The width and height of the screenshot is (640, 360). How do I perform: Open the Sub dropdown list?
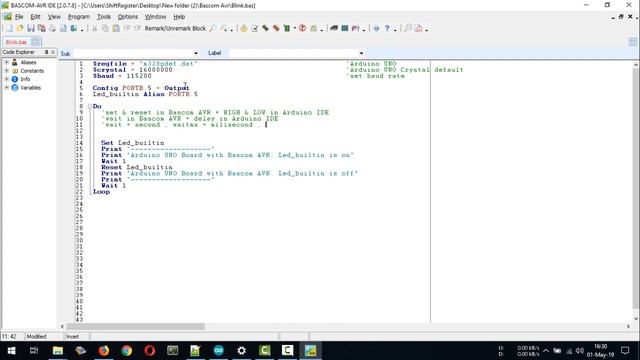(x=196, y=53)
